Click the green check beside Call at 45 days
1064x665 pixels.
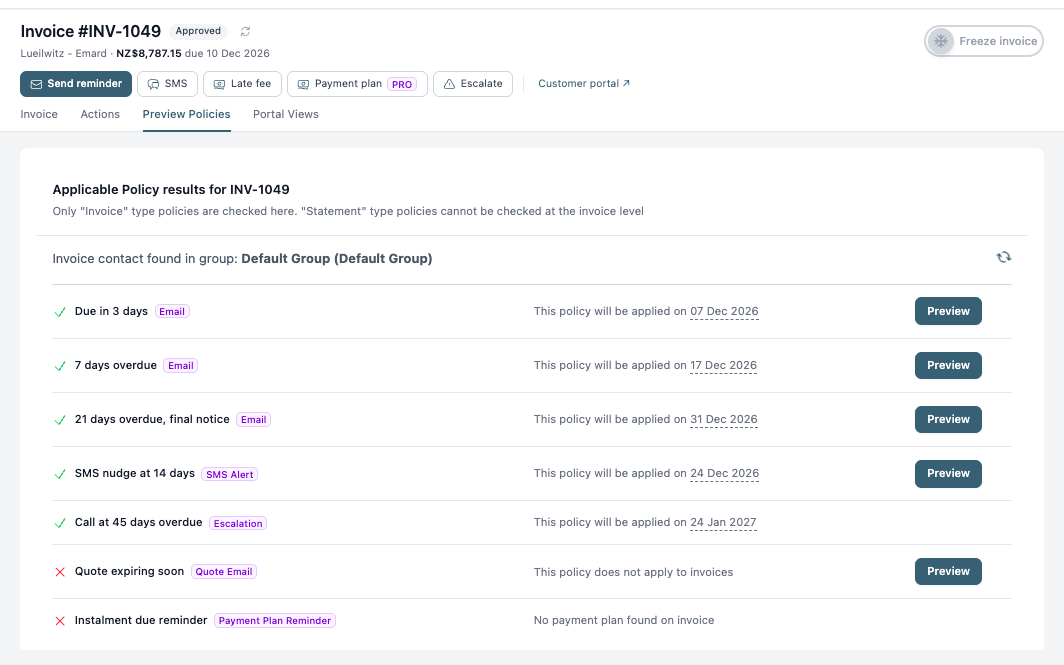tap(60, 523)
